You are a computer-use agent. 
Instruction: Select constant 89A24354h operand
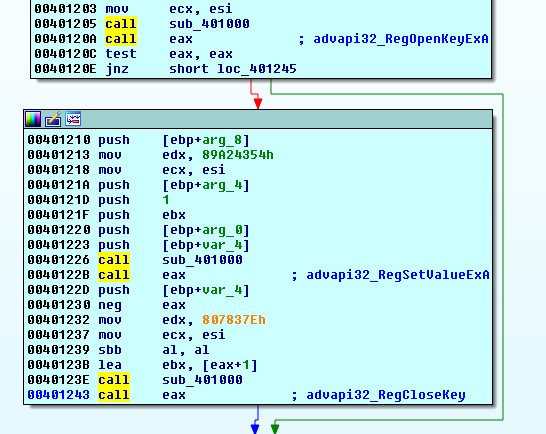[x=238, y=155]
